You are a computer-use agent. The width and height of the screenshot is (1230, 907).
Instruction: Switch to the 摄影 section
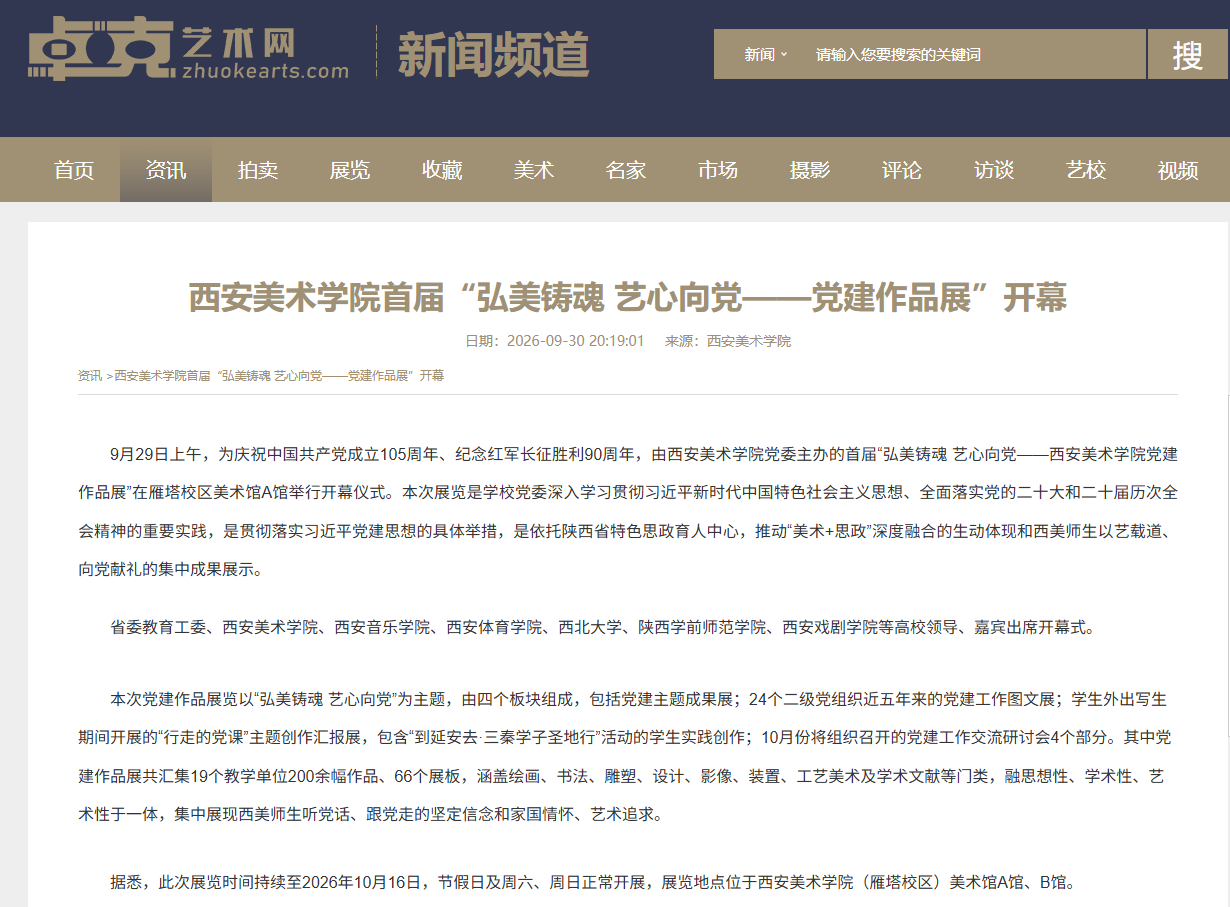(810, 170)
